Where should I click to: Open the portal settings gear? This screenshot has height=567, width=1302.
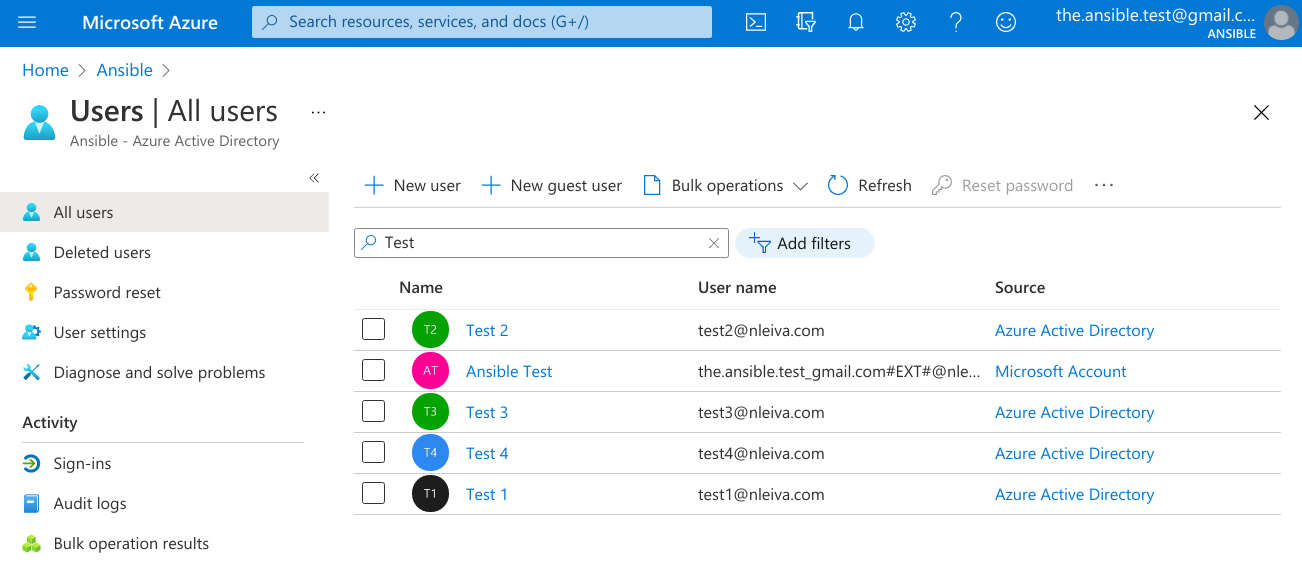(x=906, y=22)
